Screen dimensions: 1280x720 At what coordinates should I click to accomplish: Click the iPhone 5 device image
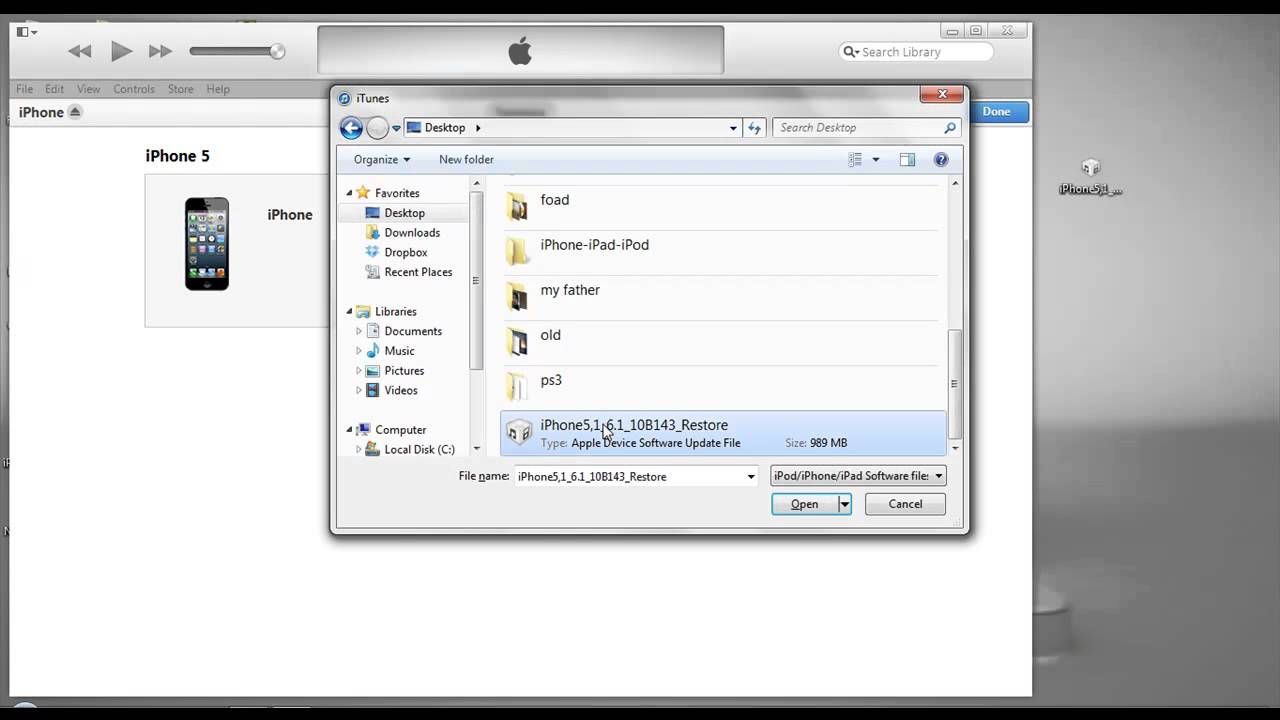coord(207,244)
